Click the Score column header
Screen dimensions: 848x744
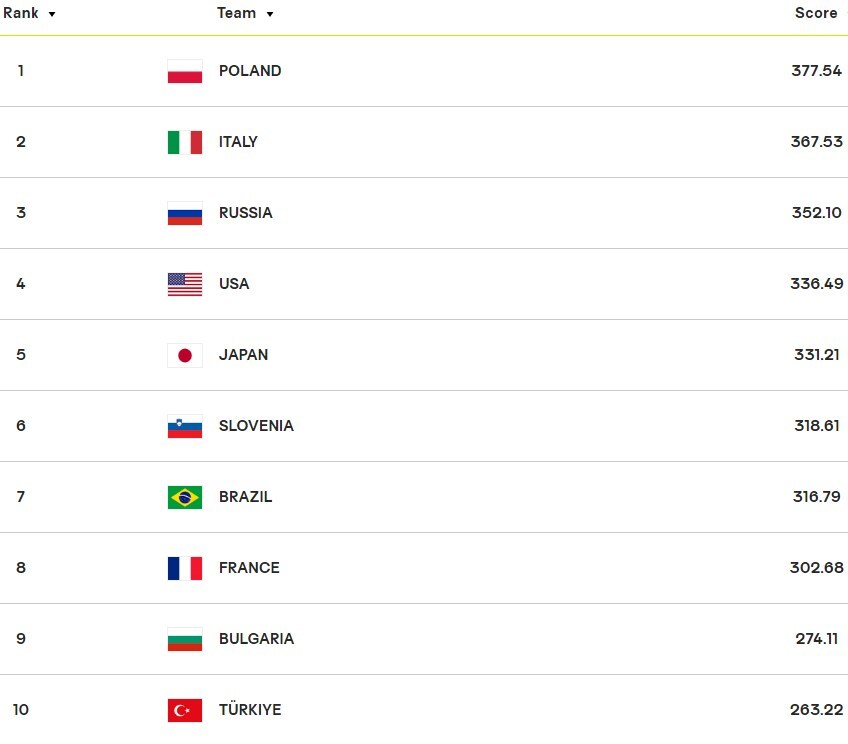[x=816, y=13]
